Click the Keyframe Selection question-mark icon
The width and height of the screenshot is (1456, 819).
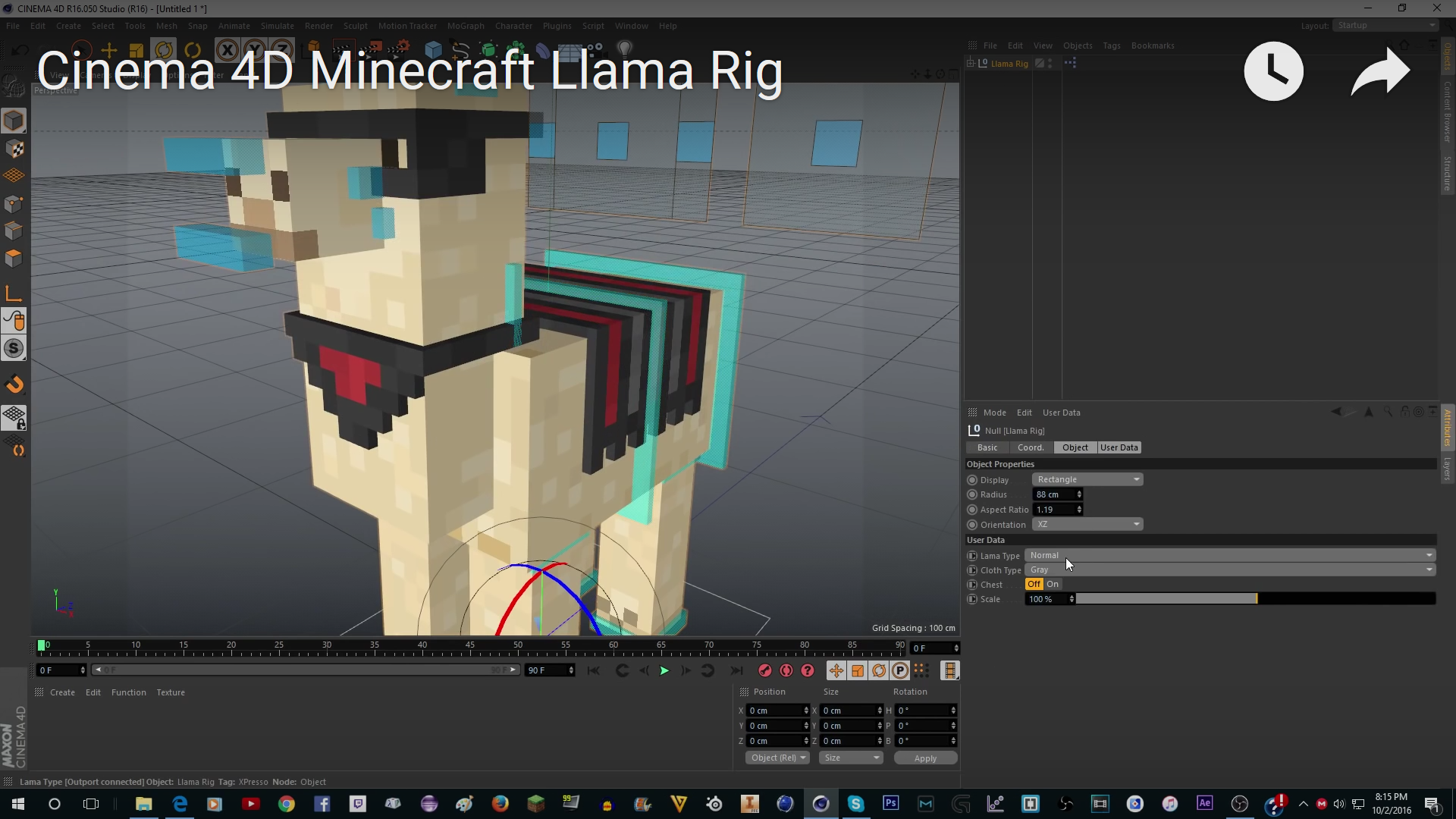pyautogui.click(x=808, y=670)
